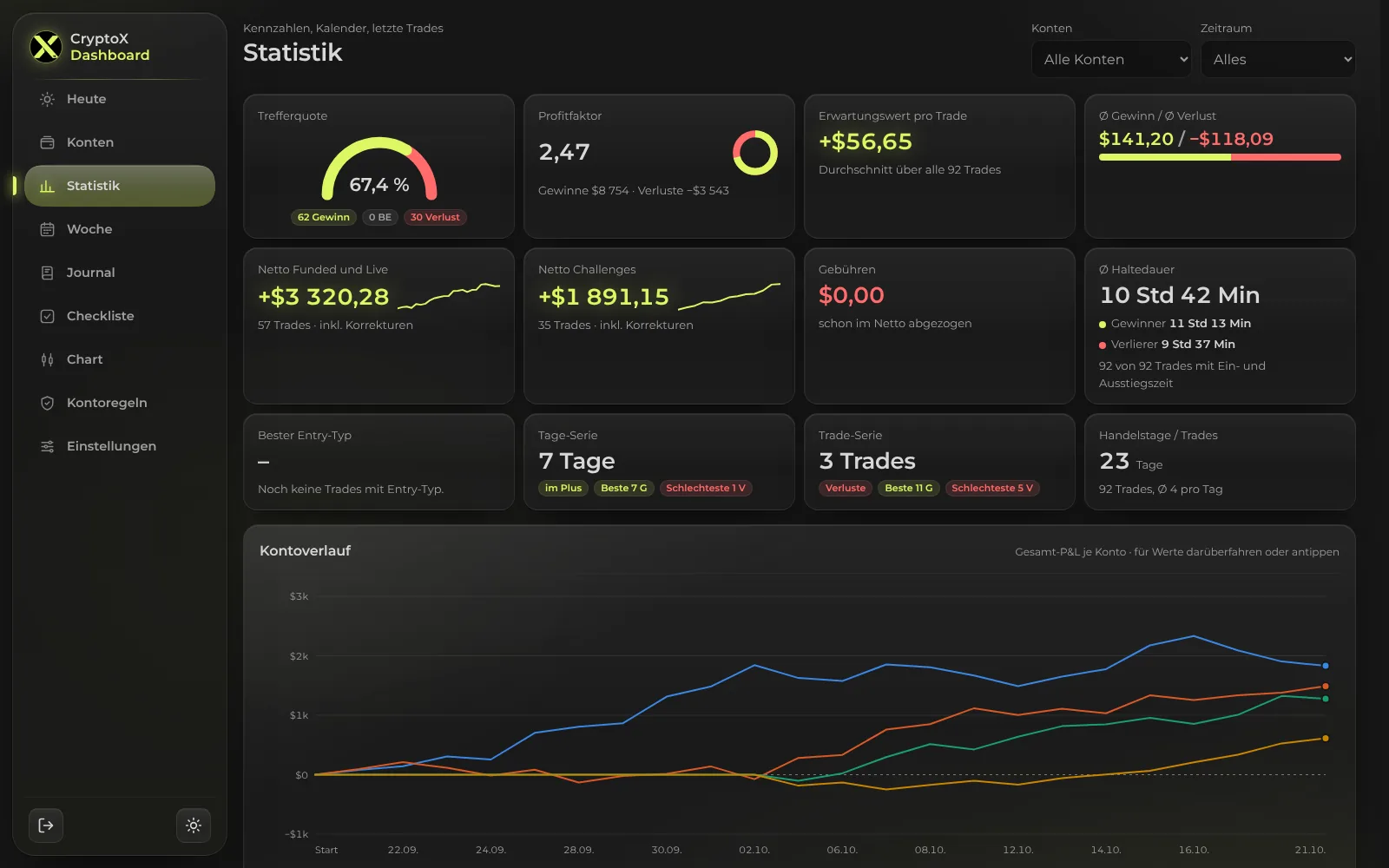Click the blue line endpoint in Kontoverlauf

(x=1325, y=666)
